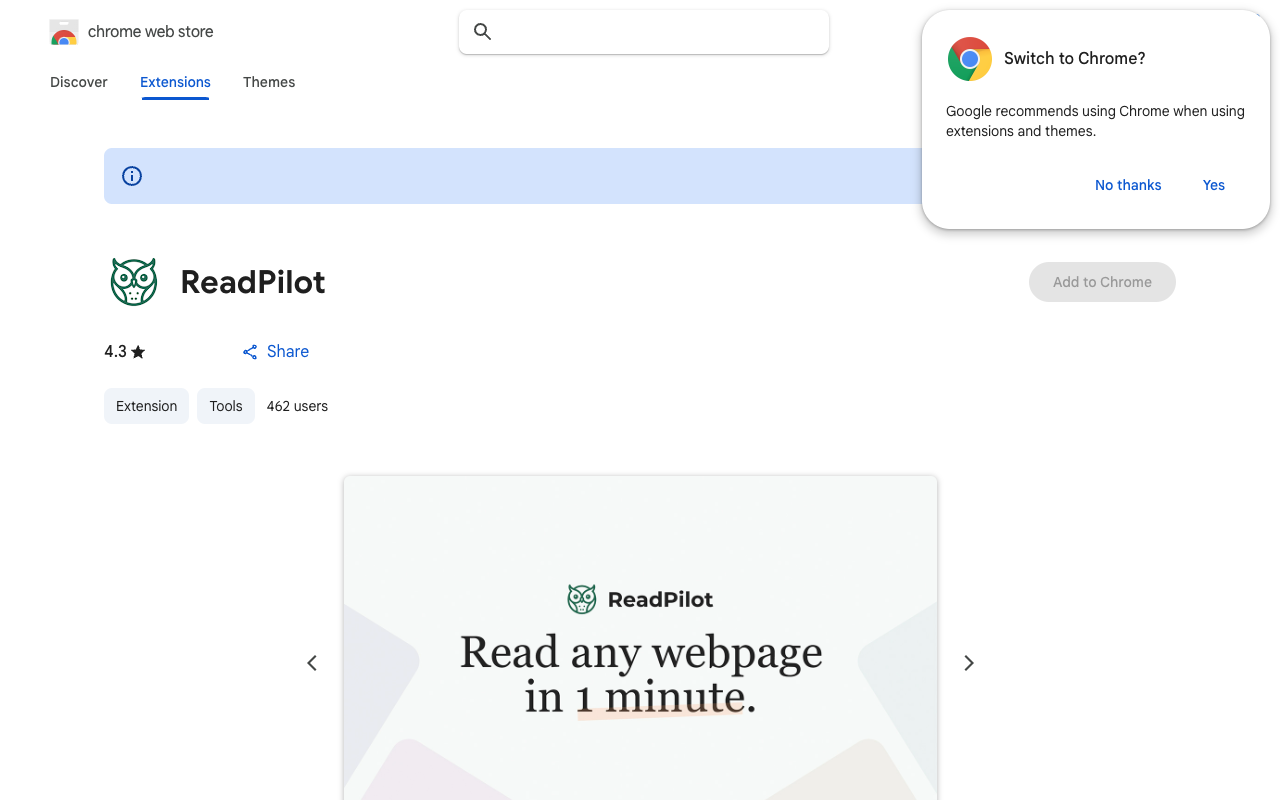The image size is (1280, 800).
Task: Click the 'Switch to Chrome?' heading
Action: 1075,59
